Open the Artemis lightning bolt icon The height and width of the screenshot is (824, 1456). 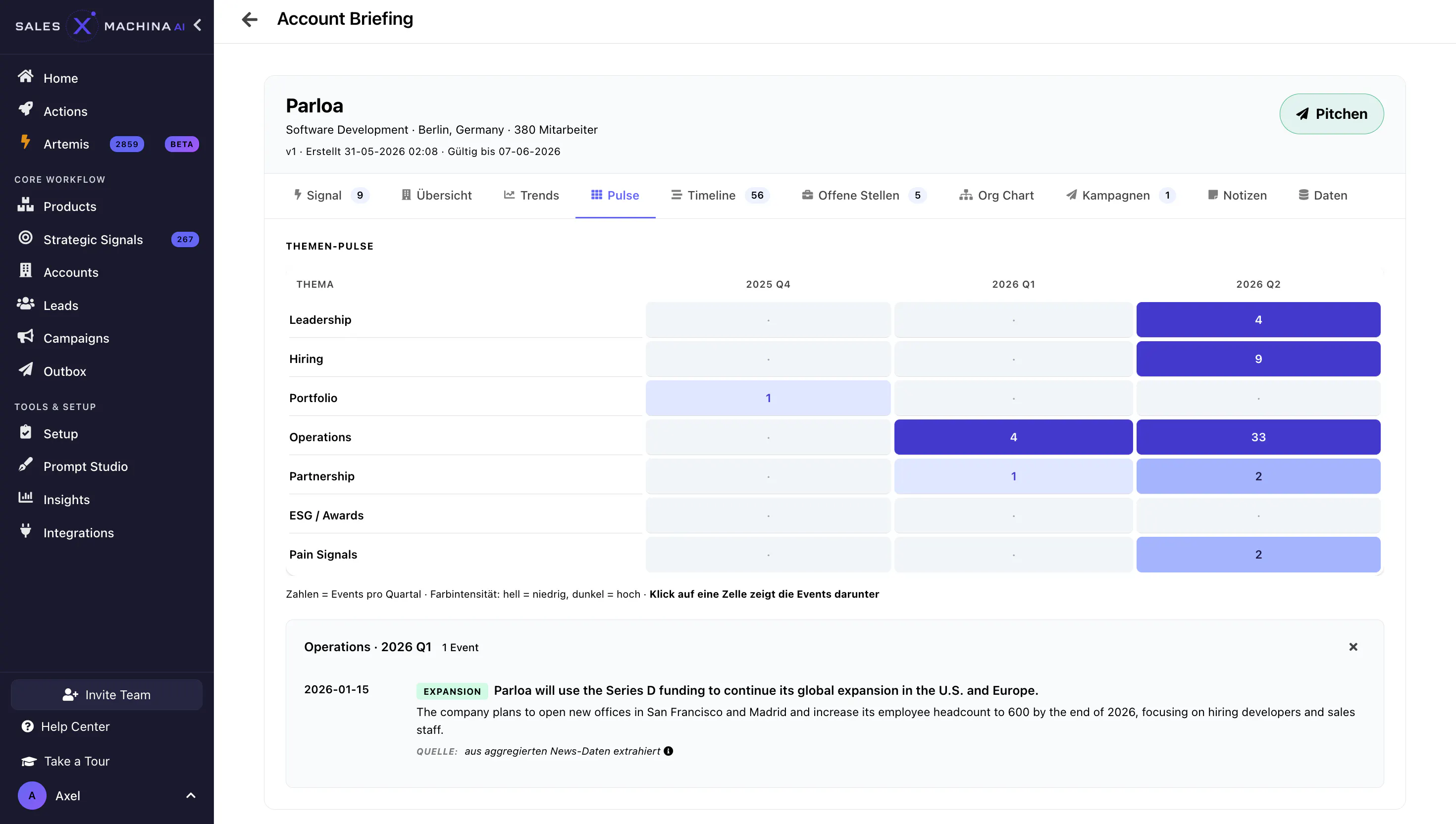point(25,142)
